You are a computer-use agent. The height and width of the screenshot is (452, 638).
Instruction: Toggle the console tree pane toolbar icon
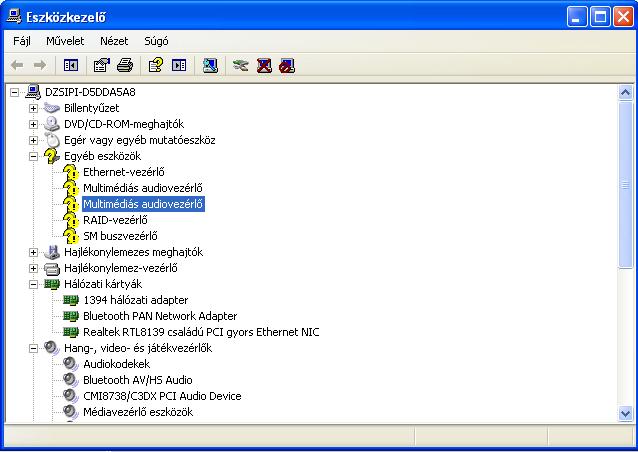point(71,65)
